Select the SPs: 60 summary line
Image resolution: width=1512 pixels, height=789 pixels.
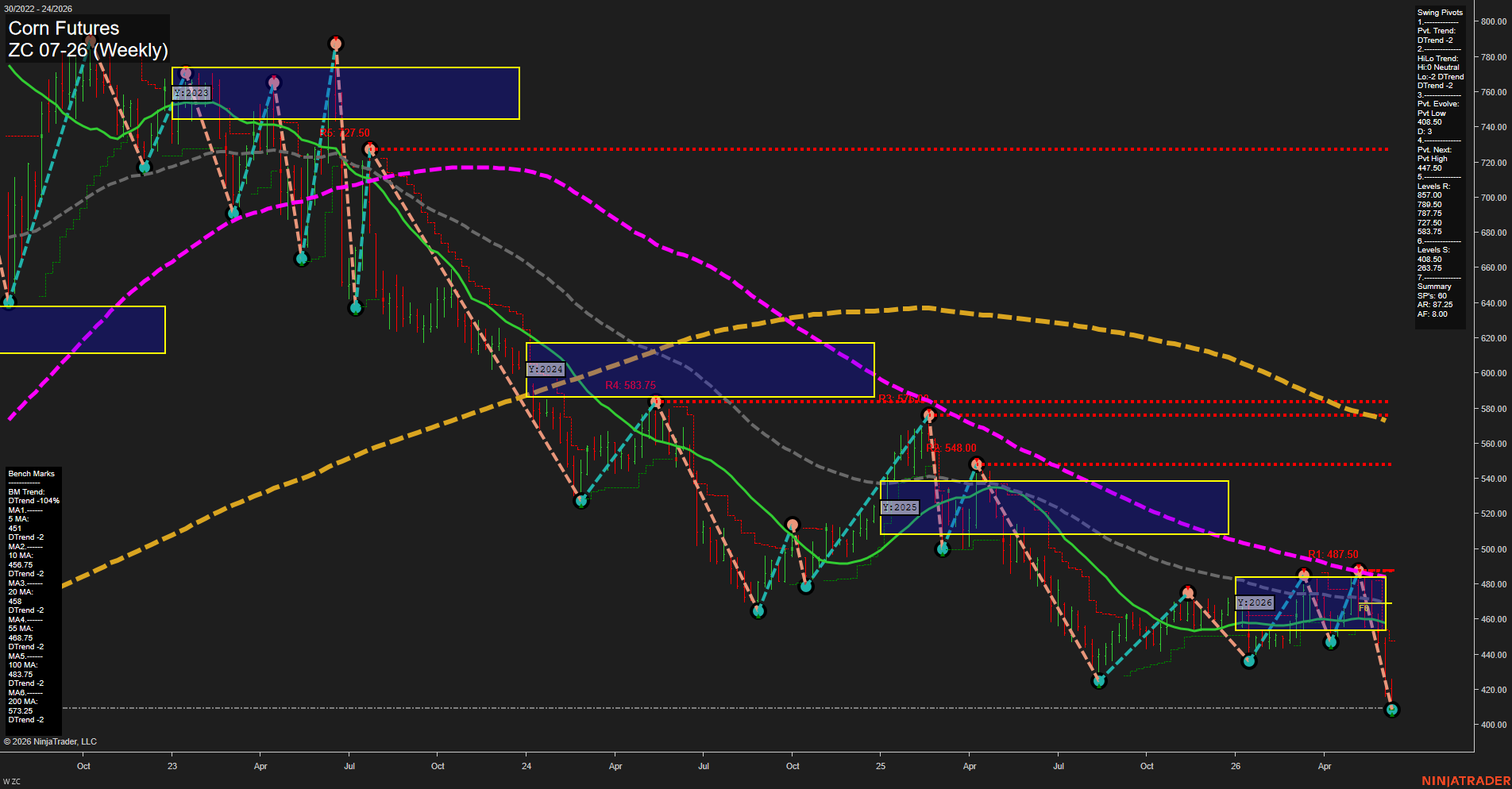pyautogui.click(x=1432, y=296)
